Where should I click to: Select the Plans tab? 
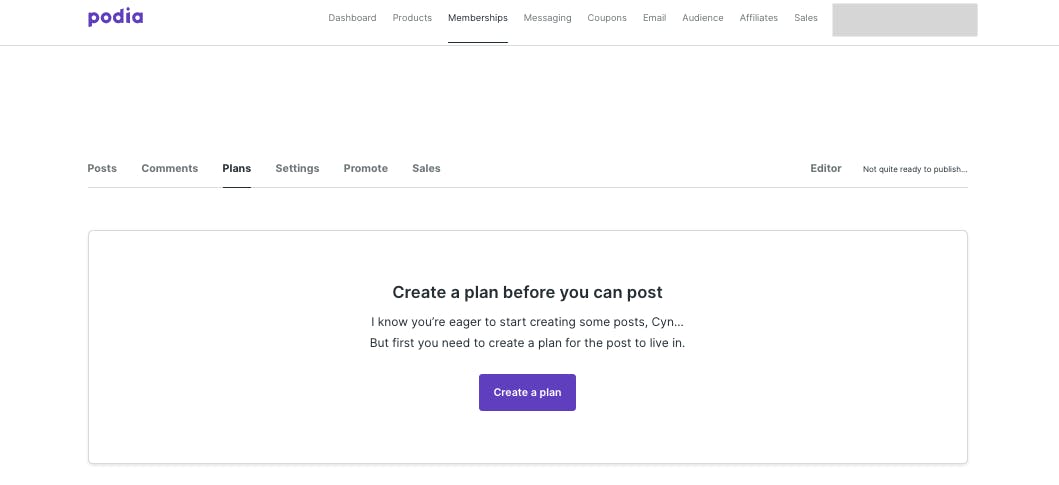pyautogui.click(x=236, y=168)
